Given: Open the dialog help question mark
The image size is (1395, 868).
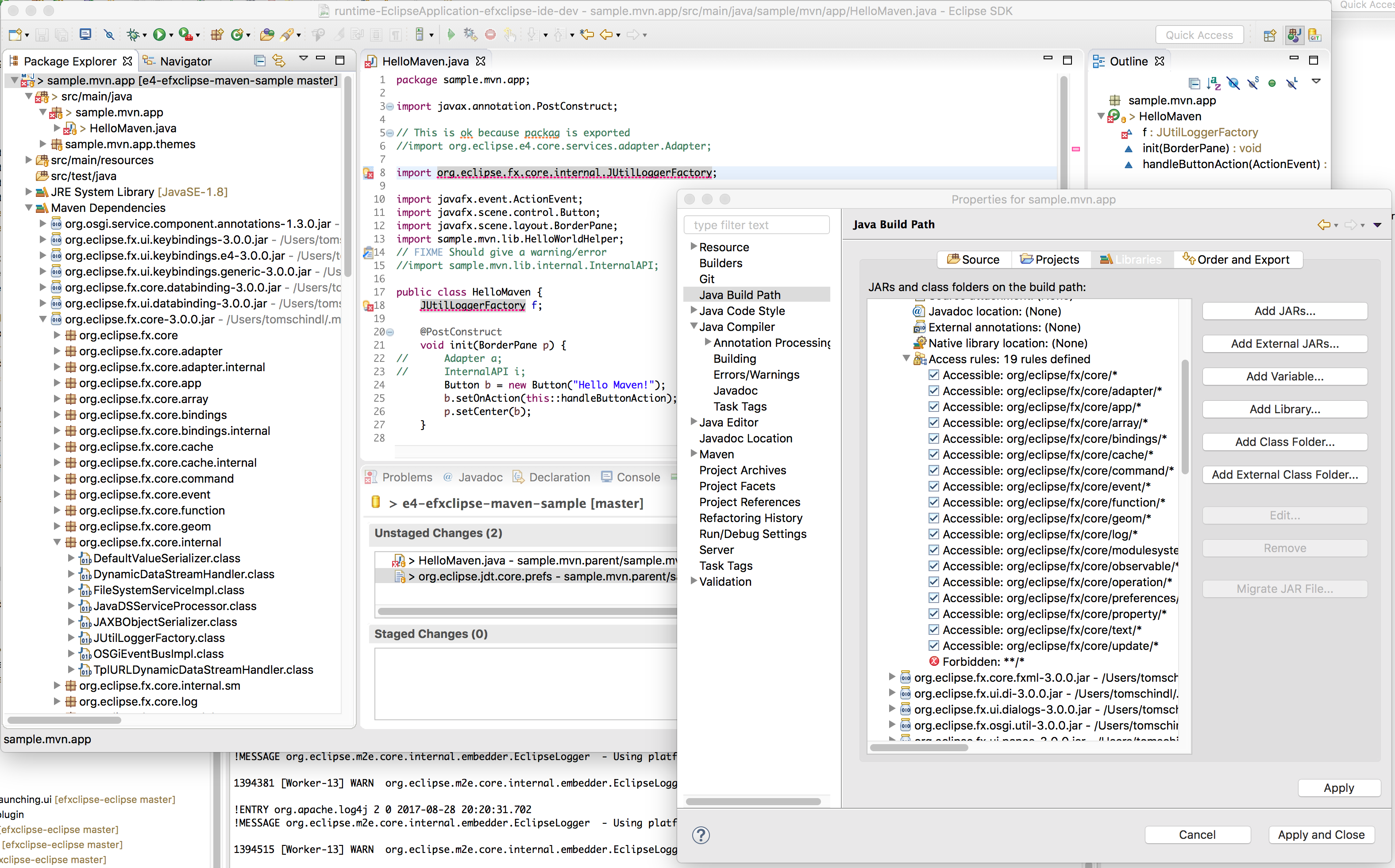Looking at the screenshot, I should pos(701,835).
